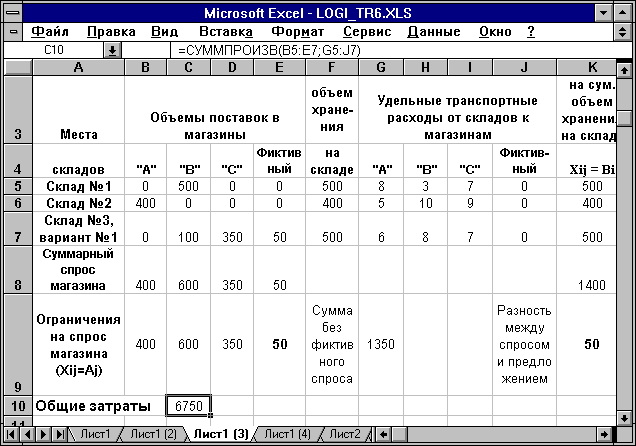Select cell K8 with value 1400
Screen dimensions: 636x446
point(587,269)
